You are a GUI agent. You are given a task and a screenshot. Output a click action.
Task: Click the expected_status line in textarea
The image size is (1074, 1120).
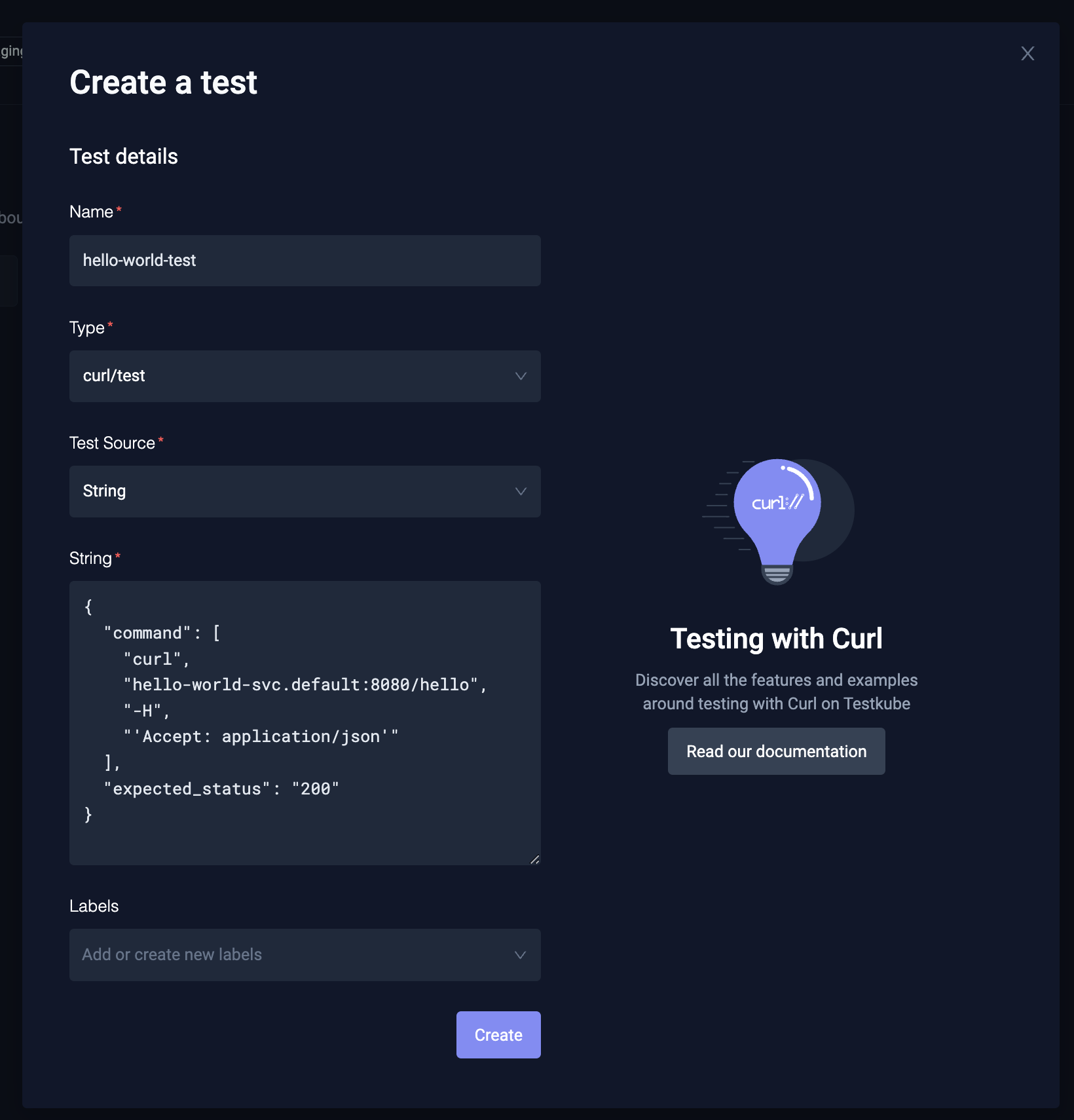tap(221, 789)
